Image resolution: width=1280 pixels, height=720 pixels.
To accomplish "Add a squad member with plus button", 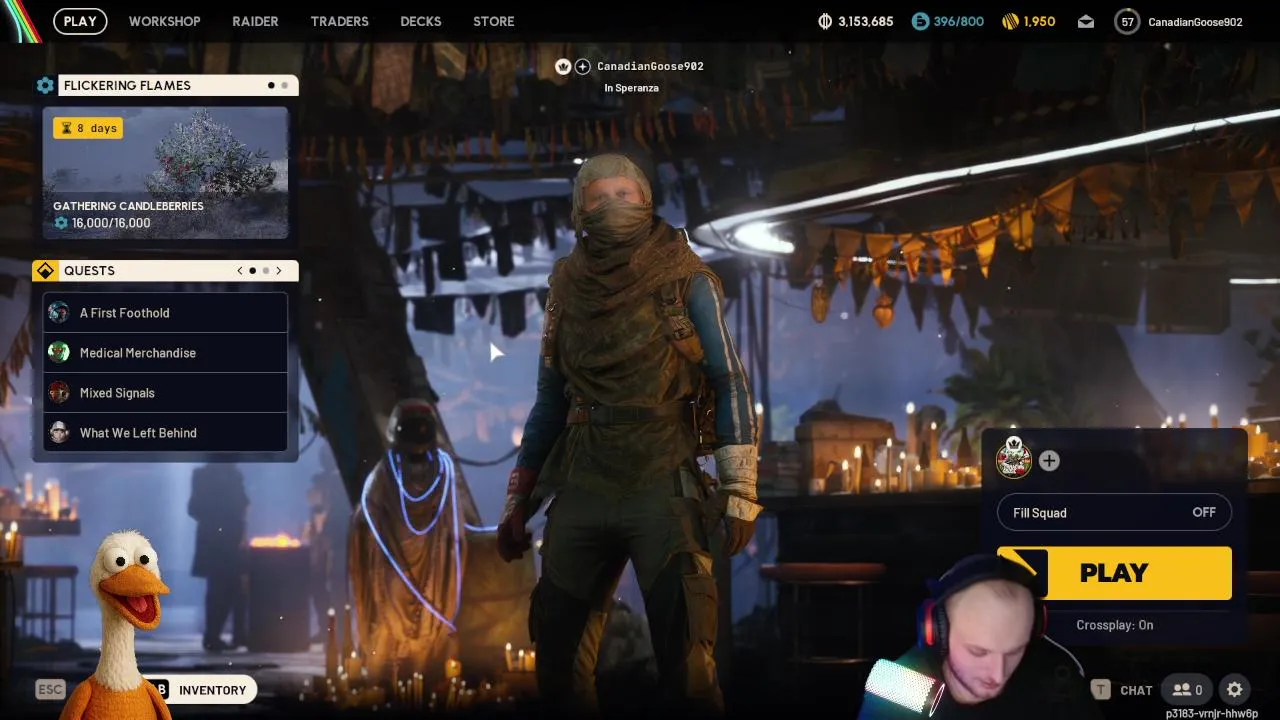I will [1049, 461].
